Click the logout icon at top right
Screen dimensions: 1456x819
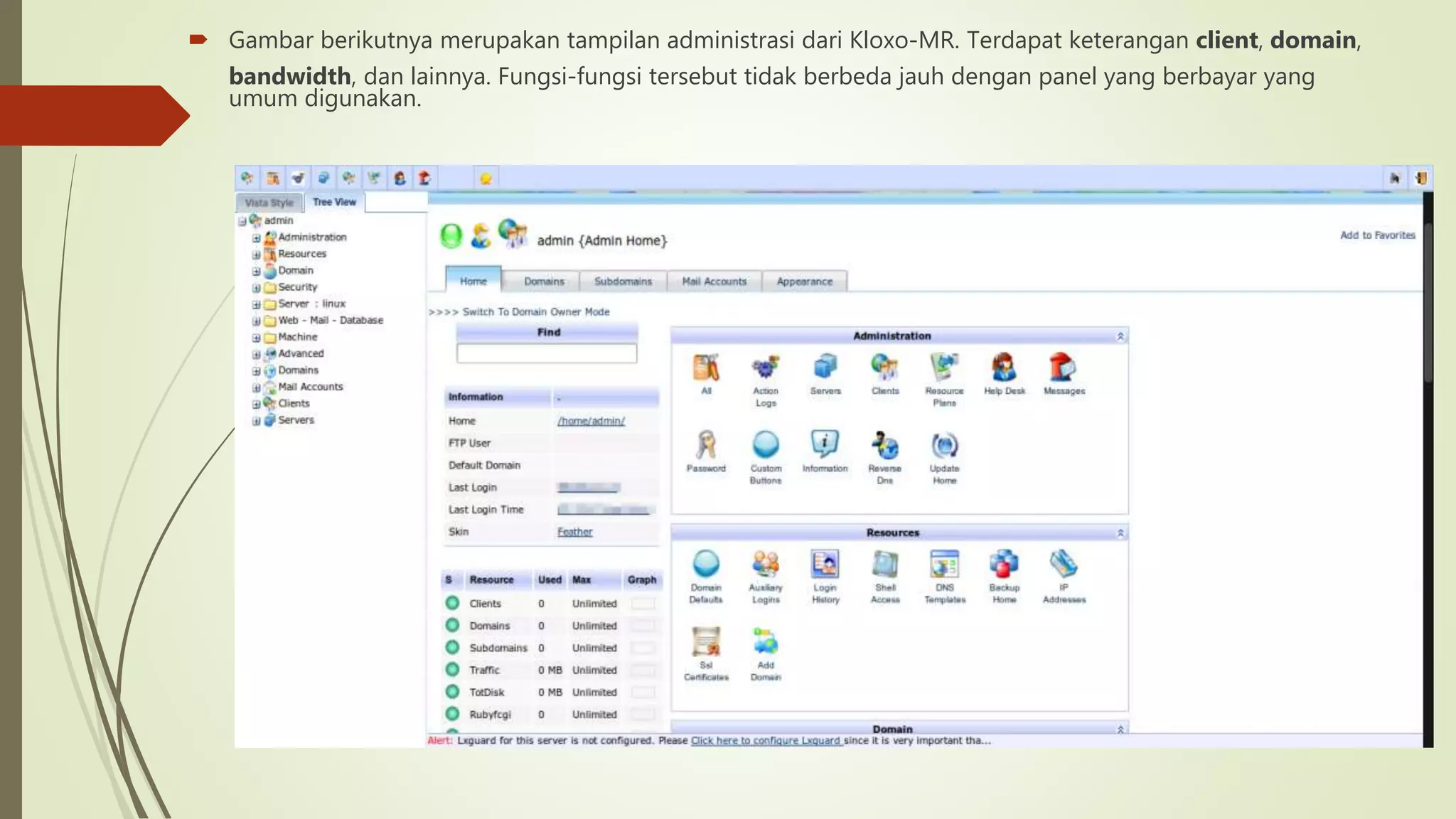[1420, 178]
